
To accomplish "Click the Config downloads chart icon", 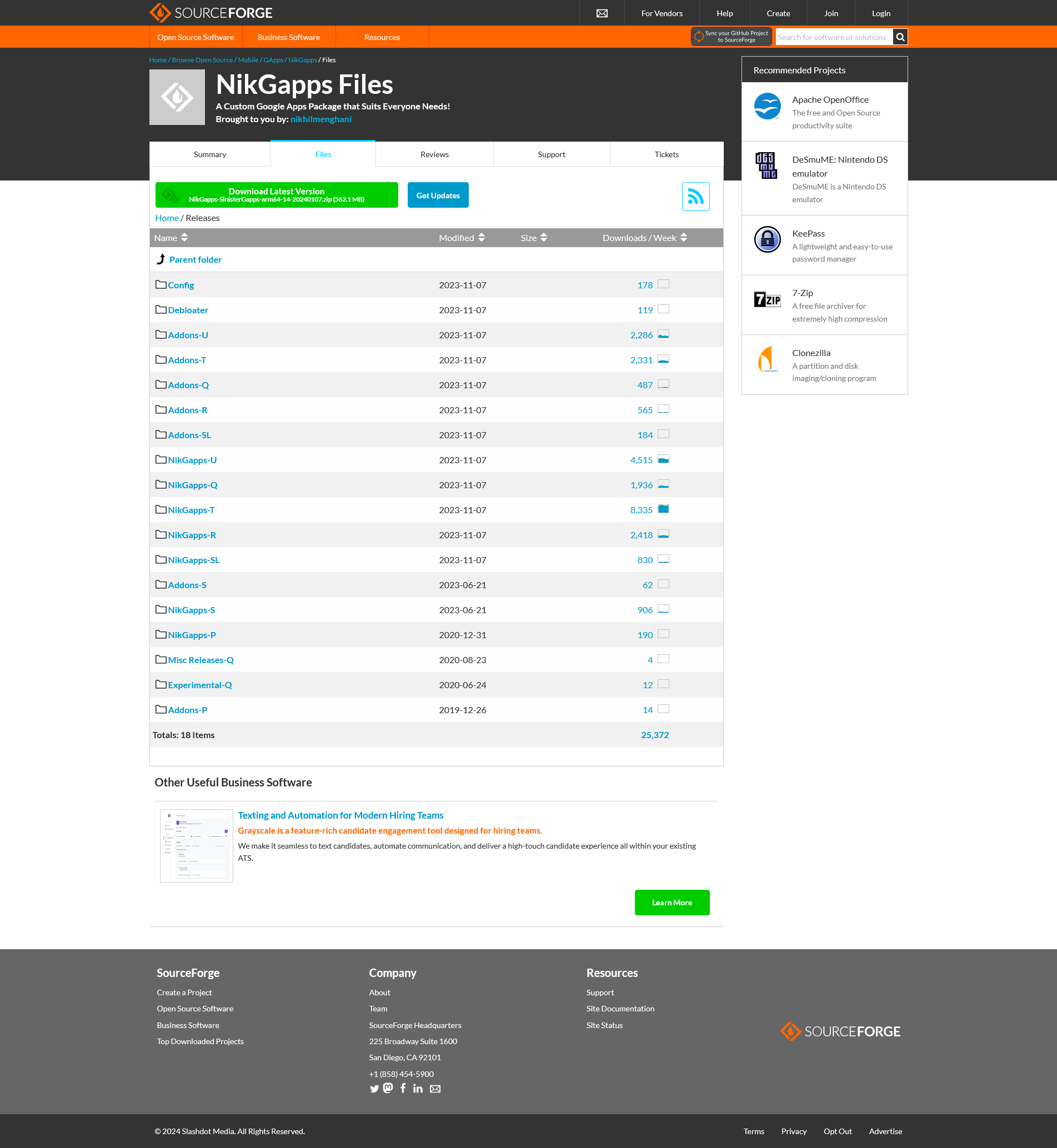I will pyautogui.click(x=664, y=284).
